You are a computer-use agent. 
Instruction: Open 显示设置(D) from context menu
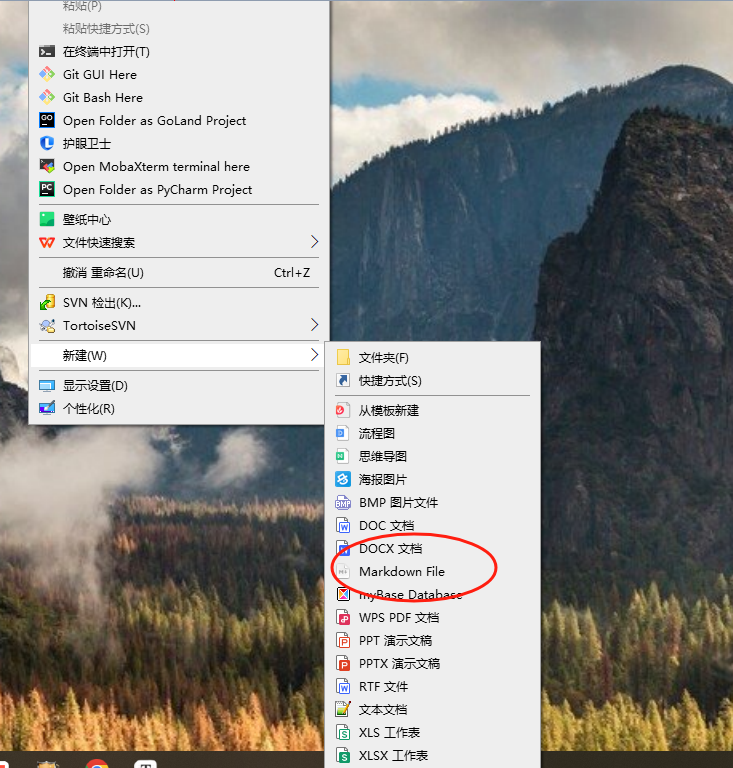click(x=95, y=385)
